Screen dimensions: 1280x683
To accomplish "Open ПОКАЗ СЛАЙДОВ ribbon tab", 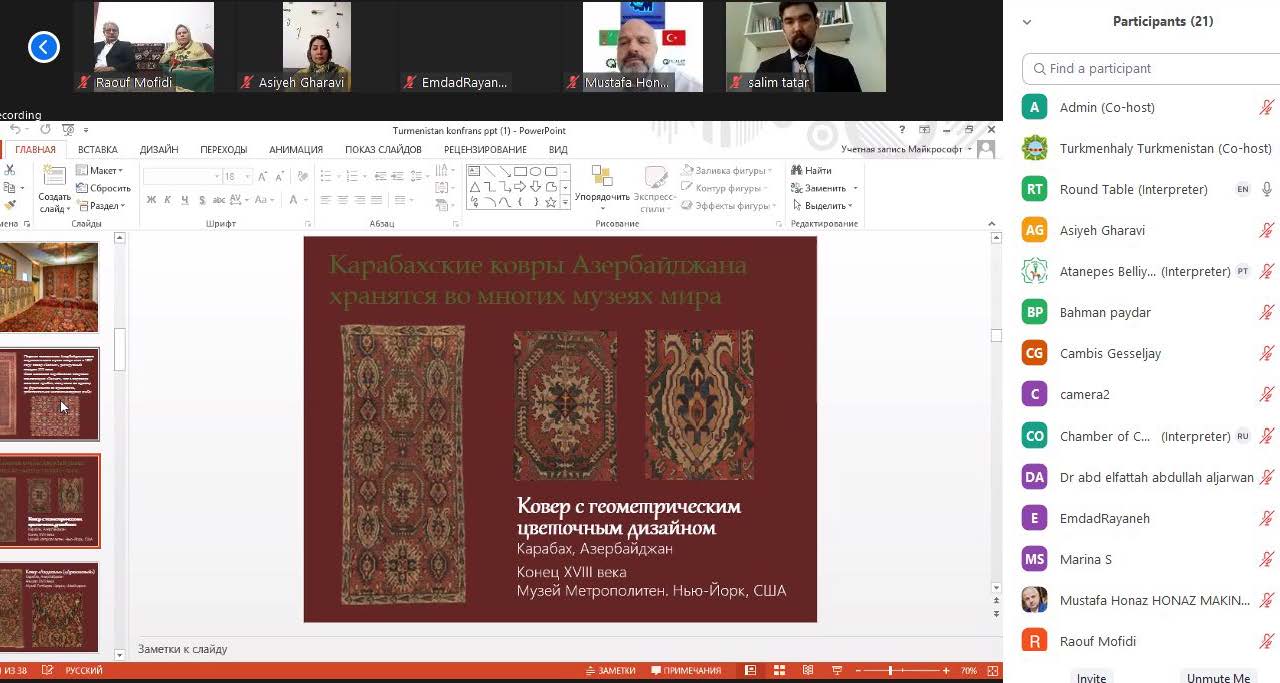I will [x=383, y=149].
